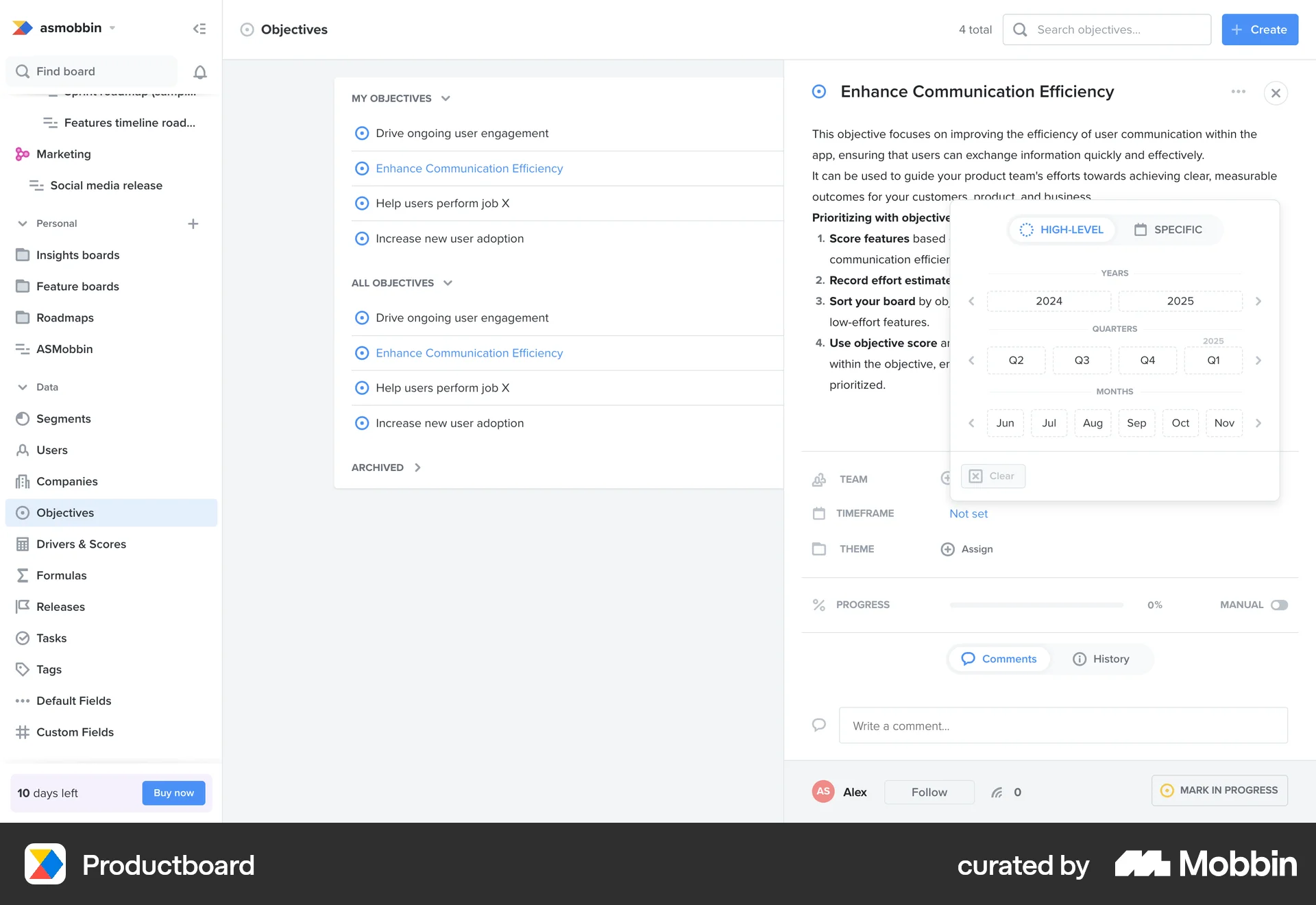Open the Comments tab
Screen dimensions: 1316x905
click(999, 658)
